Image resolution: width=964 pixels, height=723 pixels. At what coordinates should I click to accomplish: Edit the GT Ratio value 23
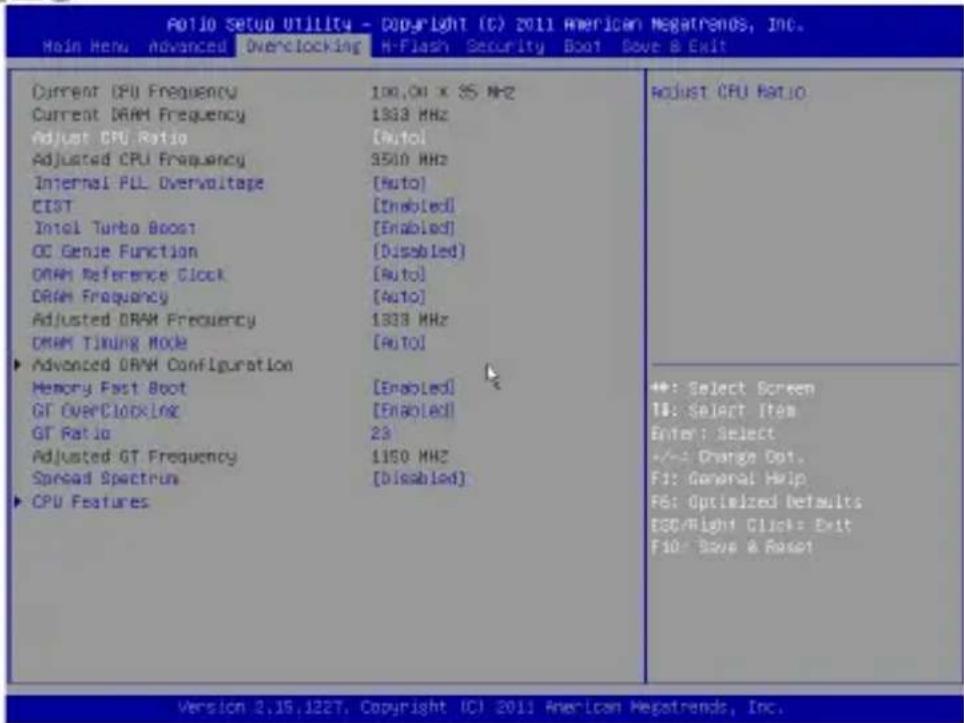click(x=381, y=433)
